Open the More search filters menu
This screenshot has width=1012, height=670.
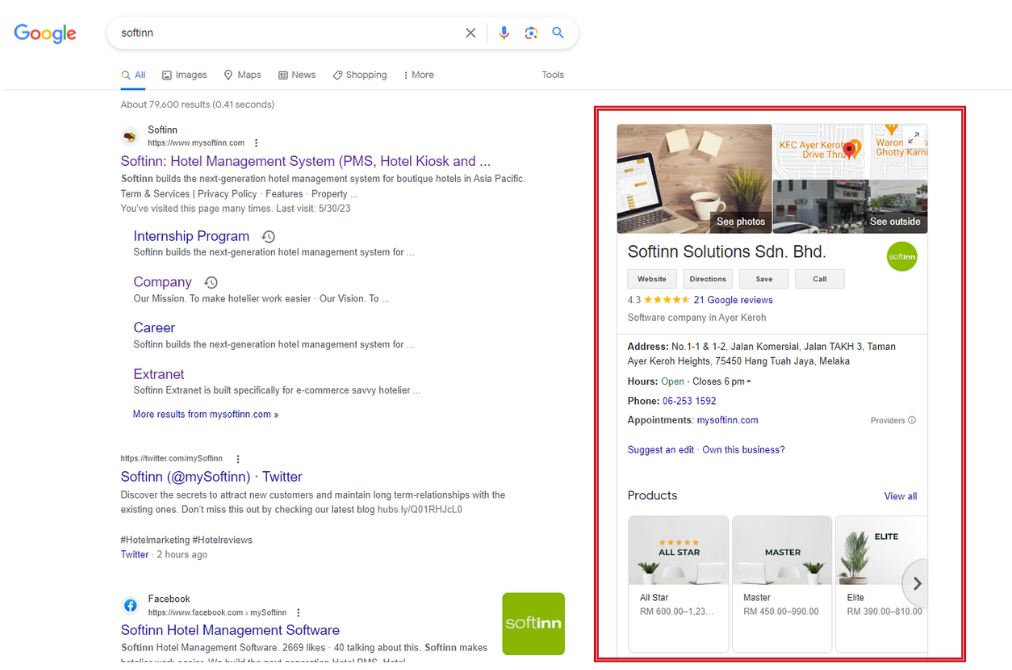click(418, 75)
